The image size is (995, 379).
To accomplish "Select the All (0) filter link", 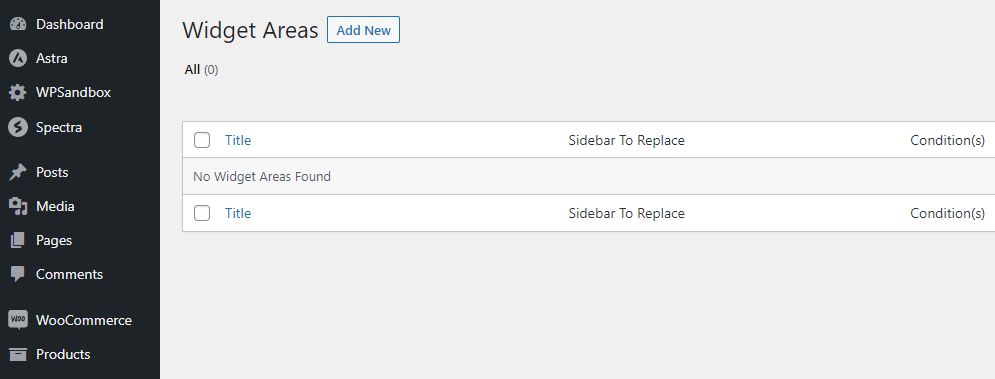I will 201,70.
